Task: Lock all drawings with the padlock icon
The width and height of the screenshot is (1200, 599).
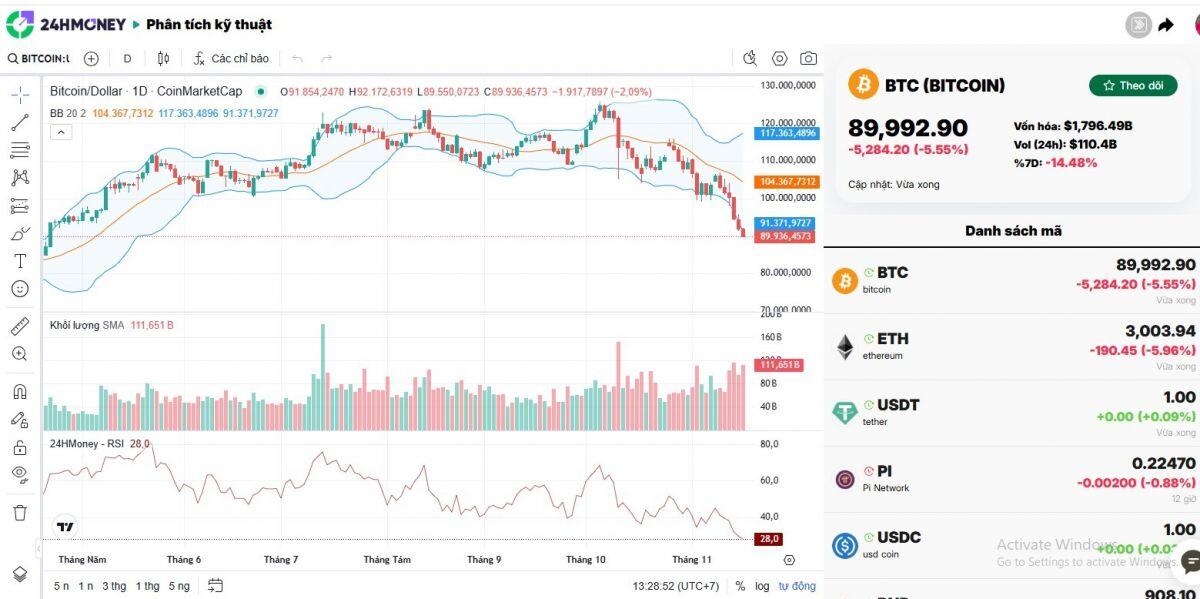Action: [x=20, y=447]
